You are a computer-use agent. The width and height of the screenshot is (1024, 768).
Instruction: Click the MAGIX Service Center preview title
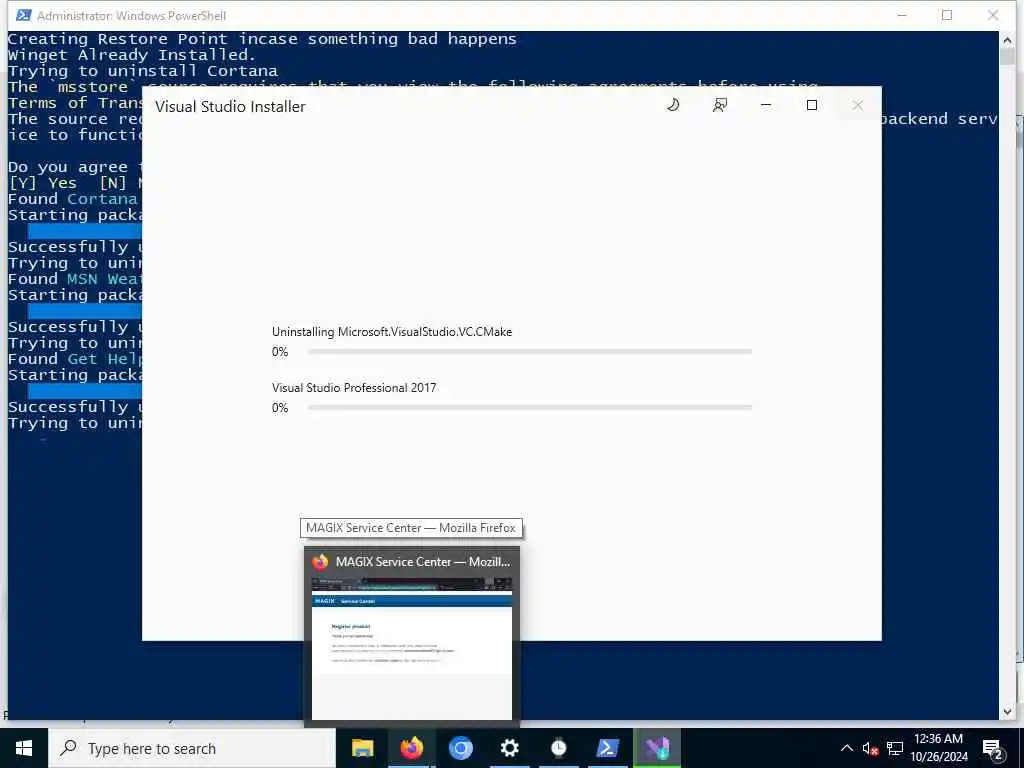tap(423, 562)
